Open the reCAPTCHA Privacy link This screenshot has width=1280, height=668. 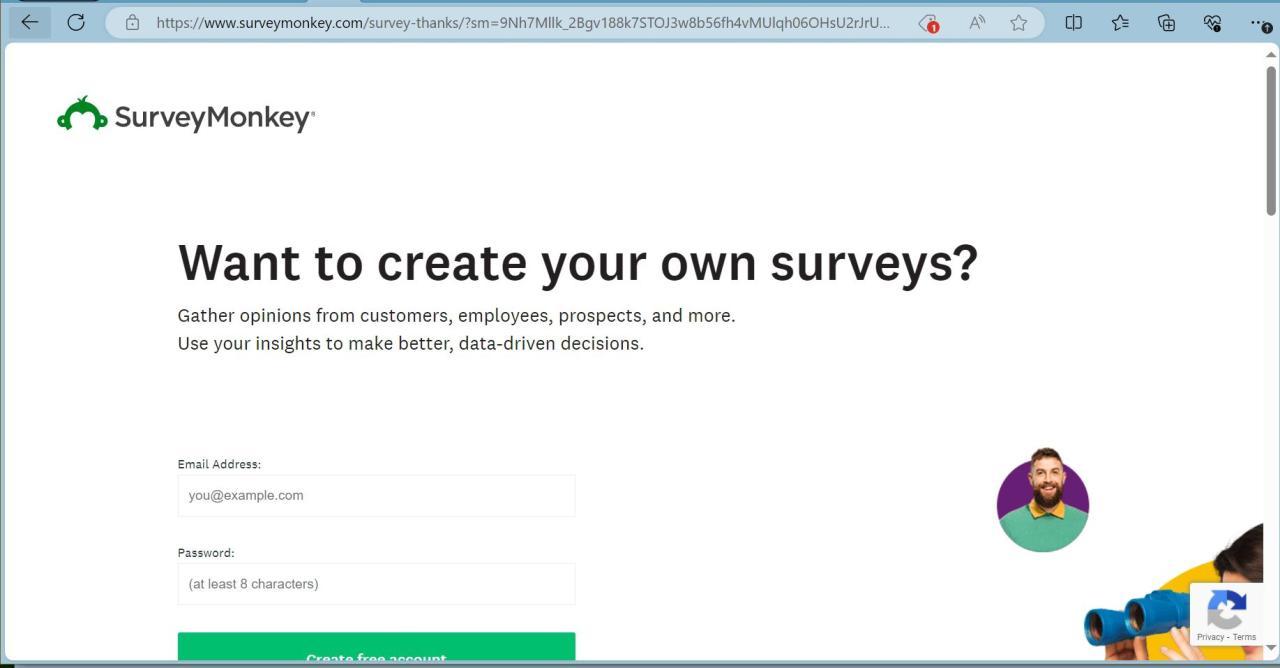[1210, 637]
